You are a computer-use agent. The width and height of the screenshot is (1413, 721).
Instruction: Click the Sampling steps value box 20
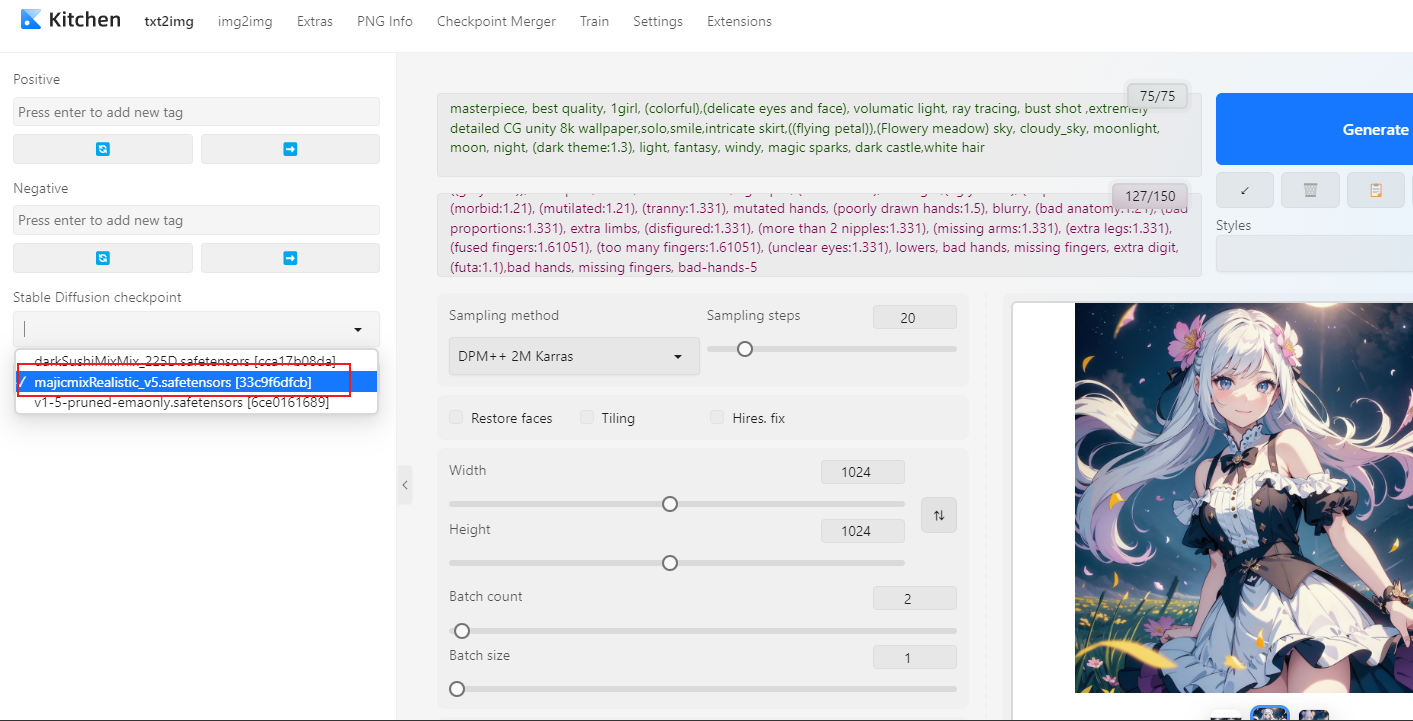(x=914, y=318)
